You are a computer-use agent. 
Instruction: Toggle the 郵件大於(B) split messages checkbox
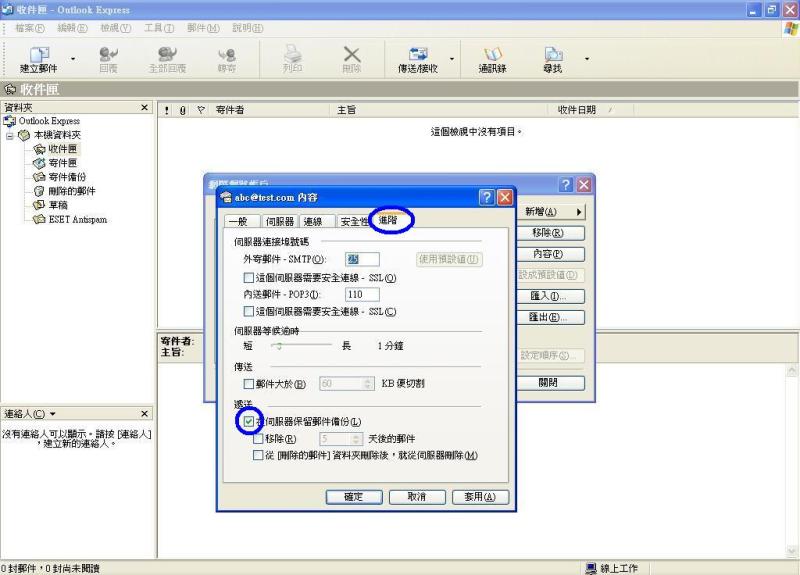(x=248, y=384)
